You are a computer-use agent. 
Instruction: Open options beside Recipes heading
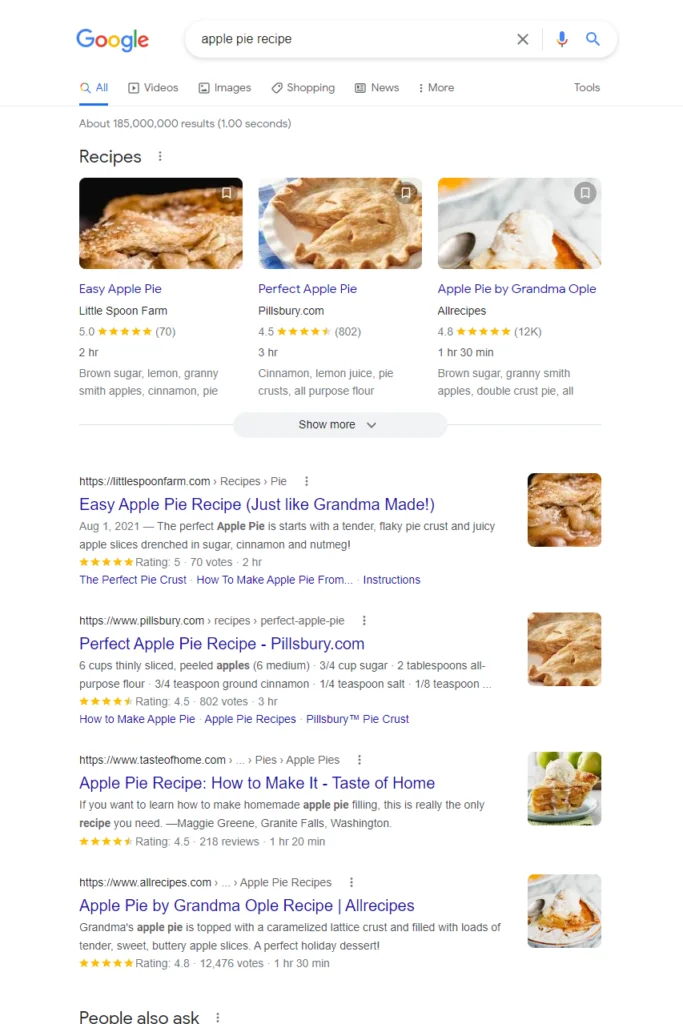coord(160,157)
